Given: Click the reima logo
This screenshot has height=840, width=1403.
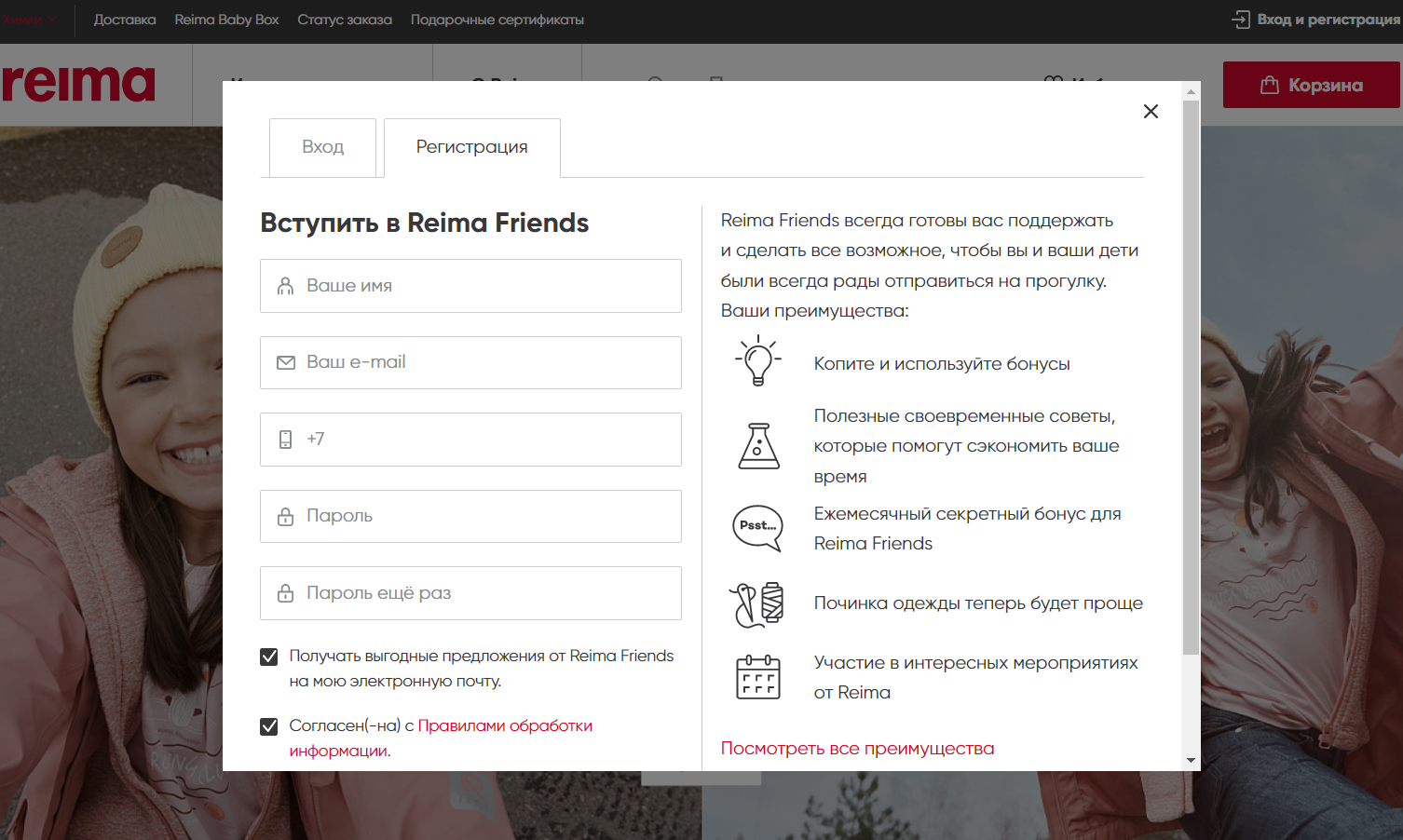Looking at the screenshot, I should [78, 84].
